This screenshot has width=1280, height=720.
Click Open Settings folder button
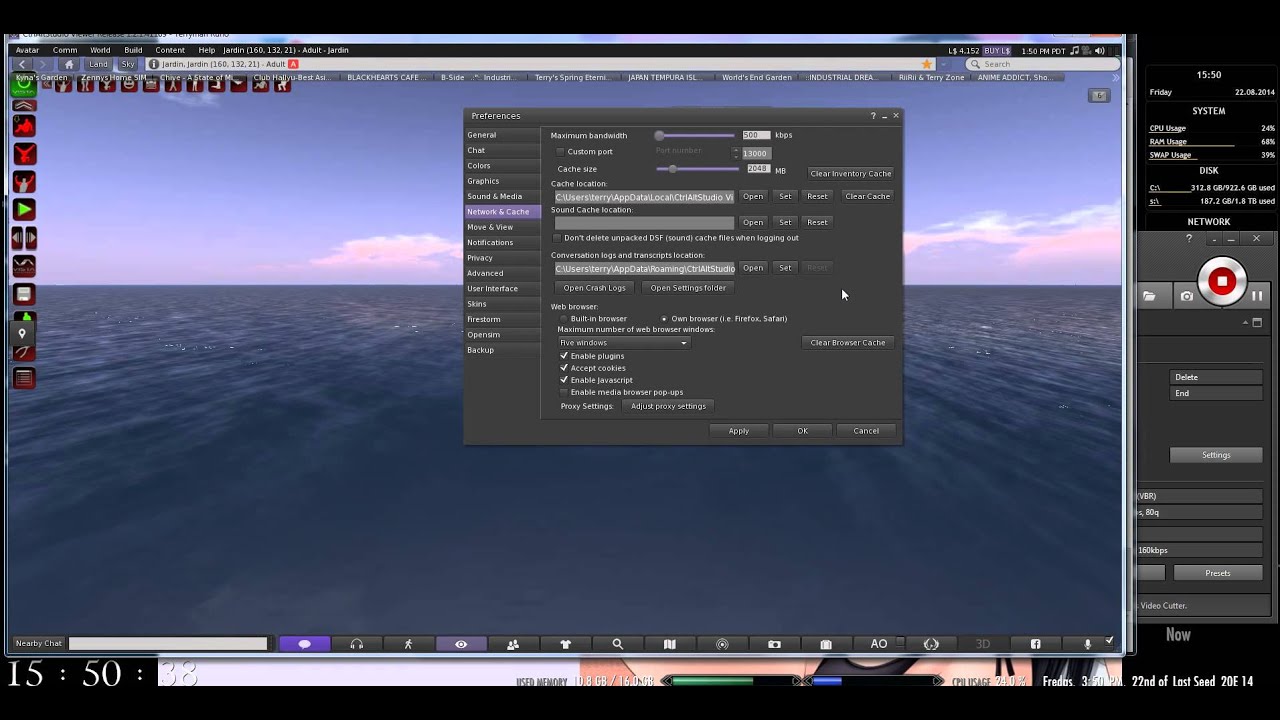click(x=688, y=288)
